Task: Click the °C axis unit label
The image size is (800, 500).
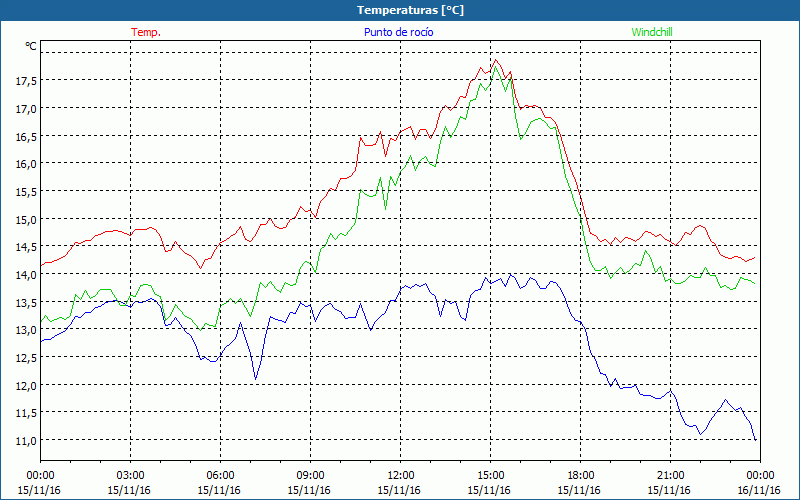Action: tap(31, 46)
